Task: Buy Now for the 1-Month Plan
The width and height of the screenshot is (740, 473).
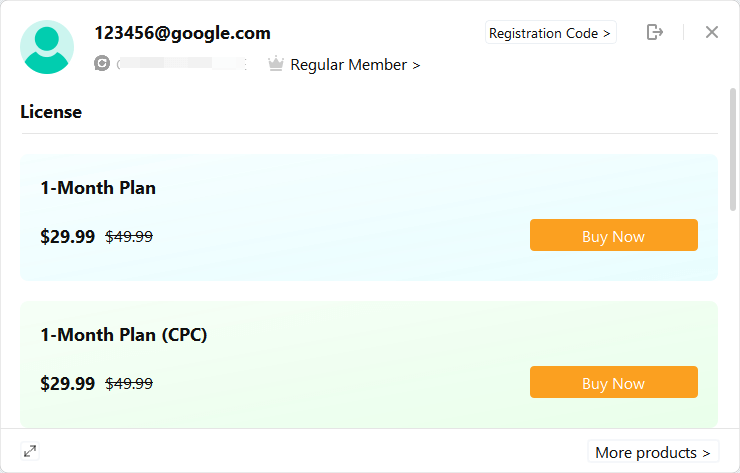Action: tap(614, 235)
